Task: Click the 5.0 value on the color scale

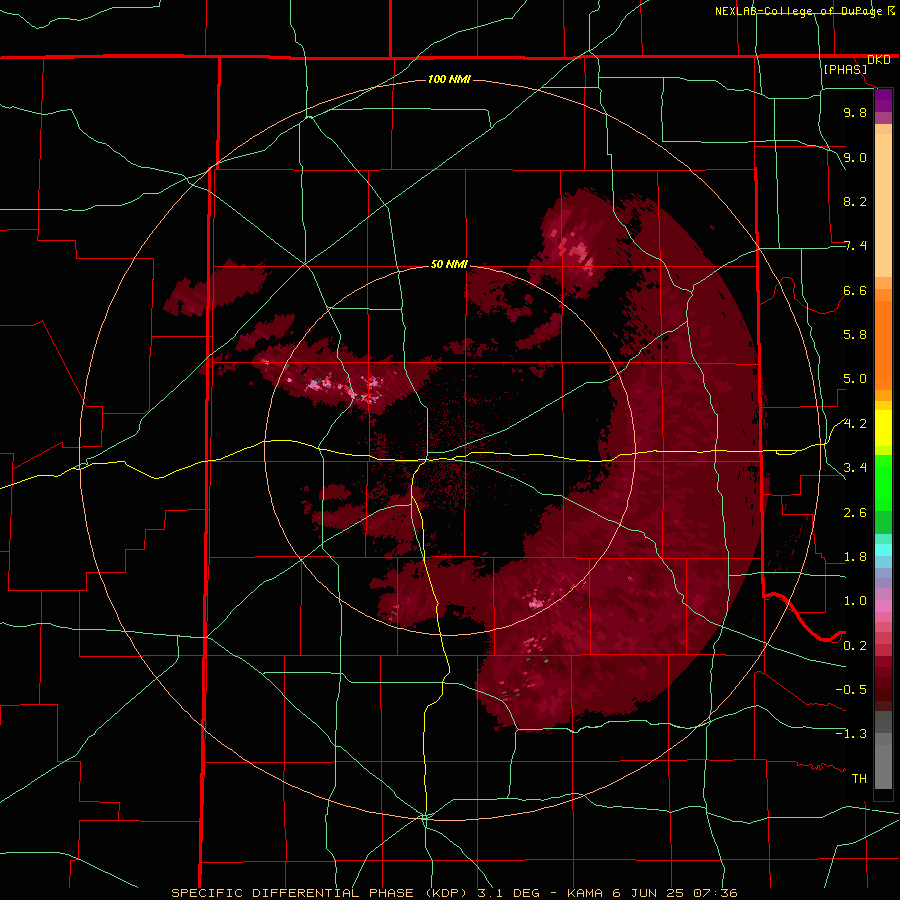Action: tap(855, 379)
